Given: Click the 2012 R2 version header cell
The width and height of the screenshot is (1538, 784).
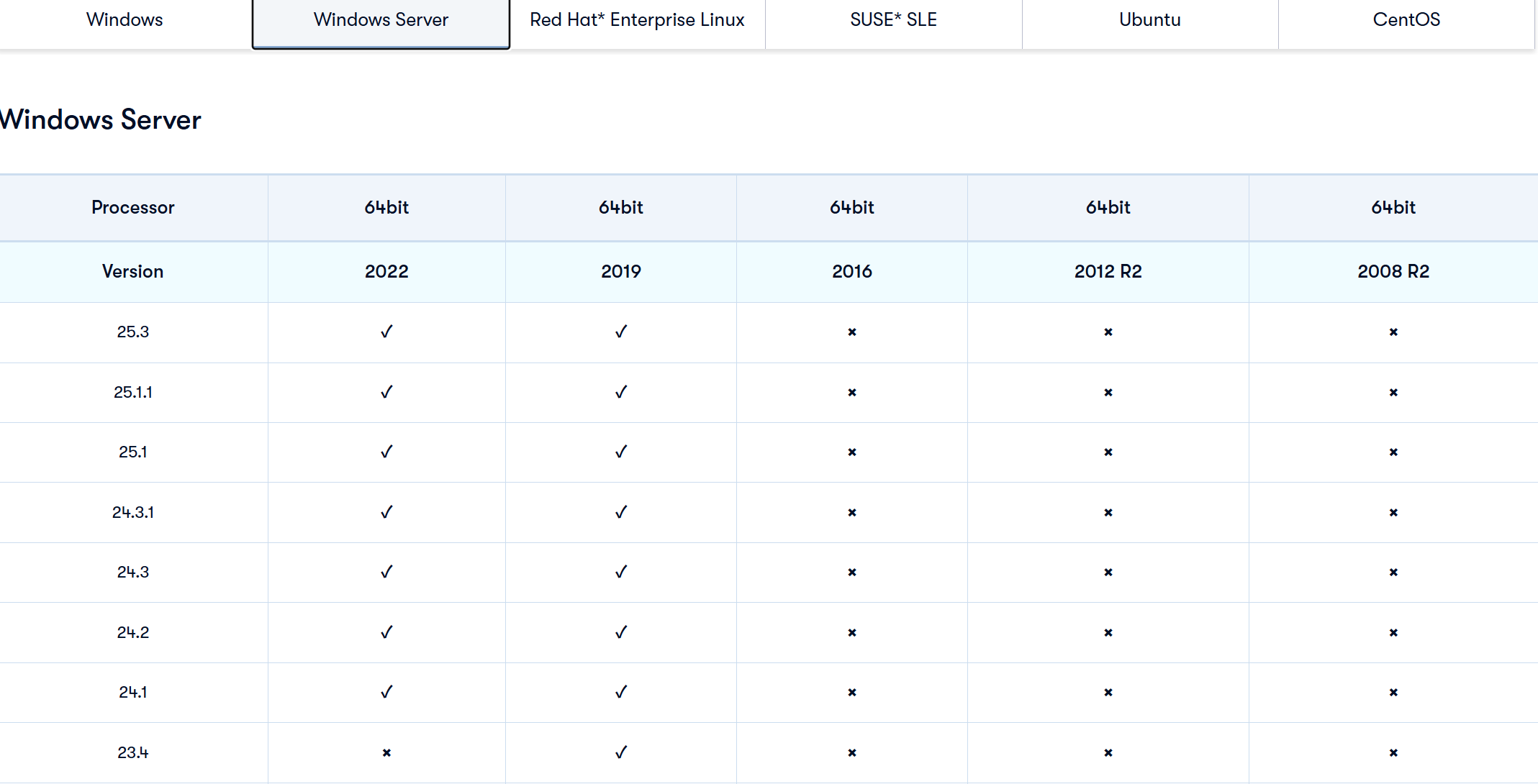Looking at the screenshot, I should (1108, 271).
